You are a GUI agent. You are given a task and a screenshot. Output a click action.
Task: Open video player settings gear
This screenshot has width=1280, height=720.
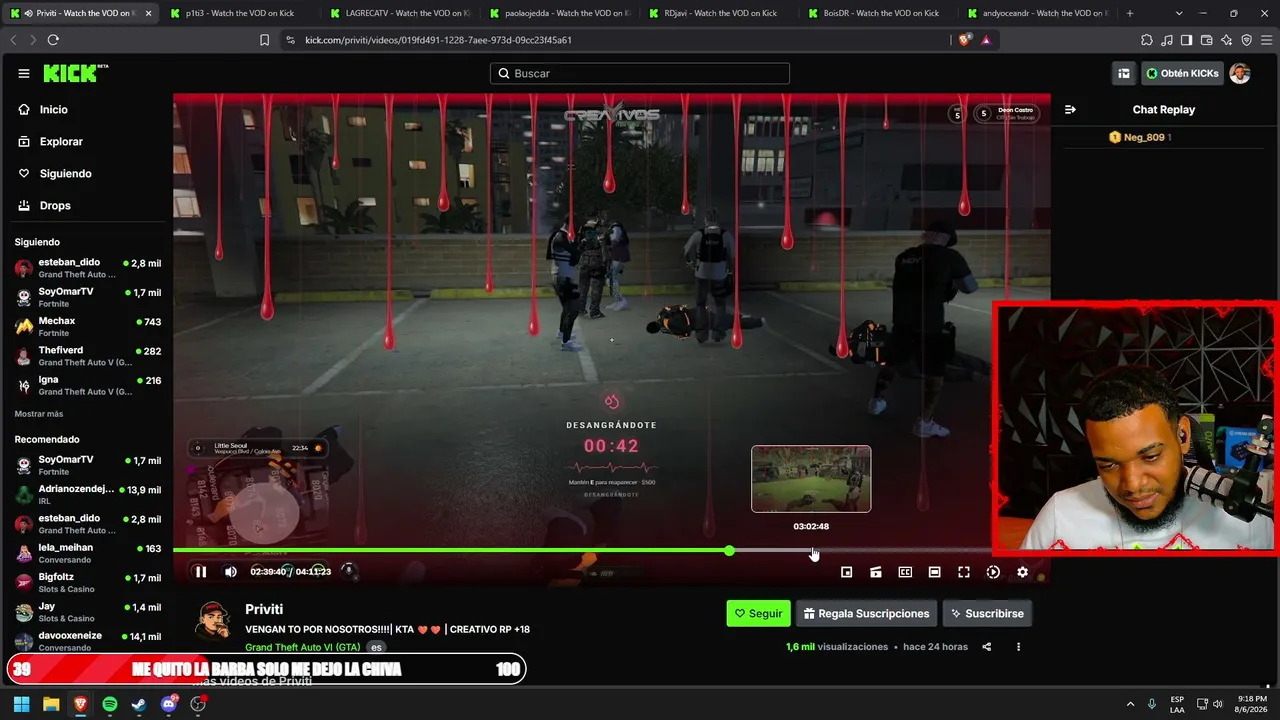pyautogui.click(x=1022, y=572)
